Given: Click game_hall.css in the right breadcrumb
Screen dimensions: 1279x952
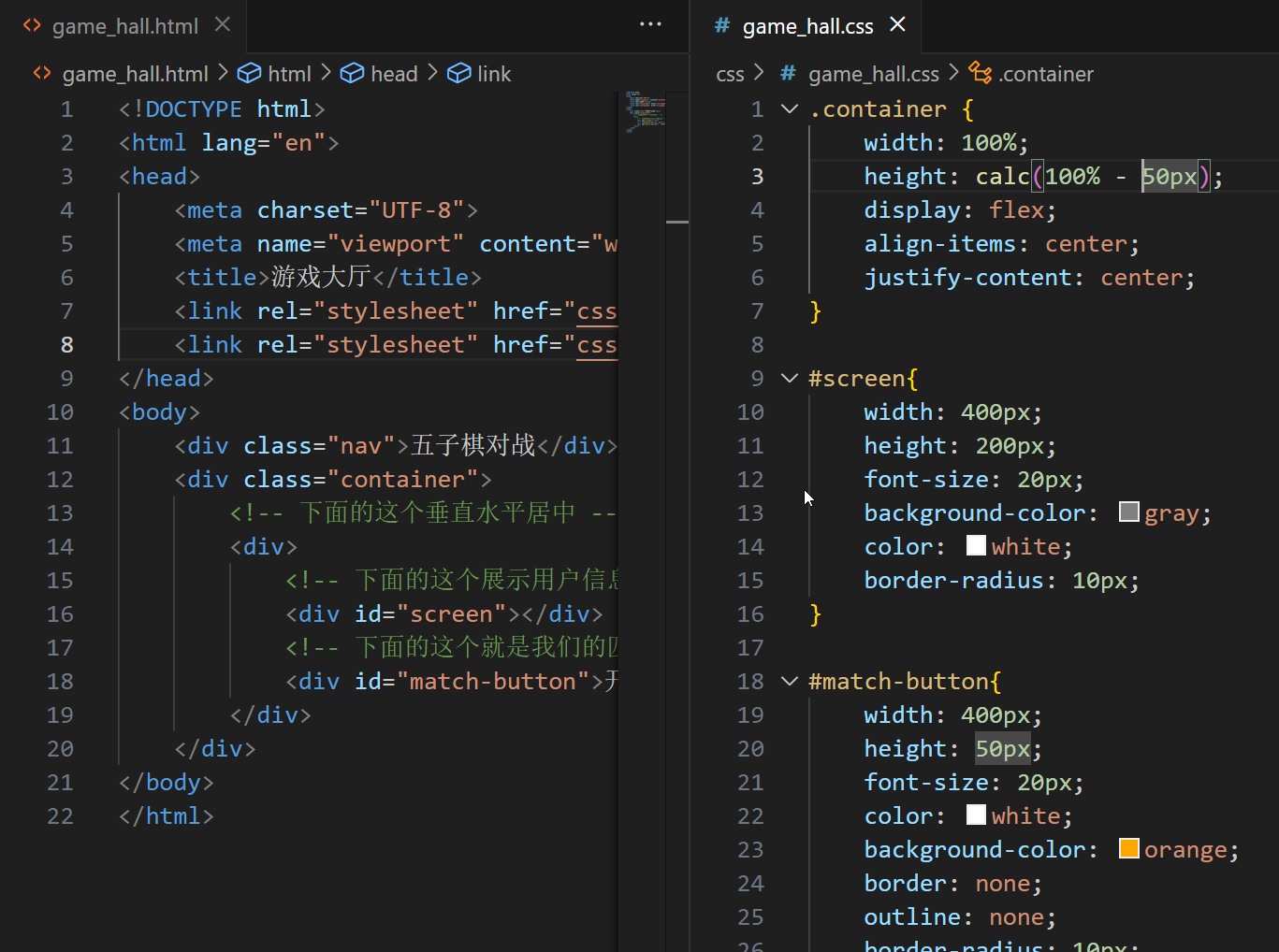Looking at the screenshot, I should [873, 74].
